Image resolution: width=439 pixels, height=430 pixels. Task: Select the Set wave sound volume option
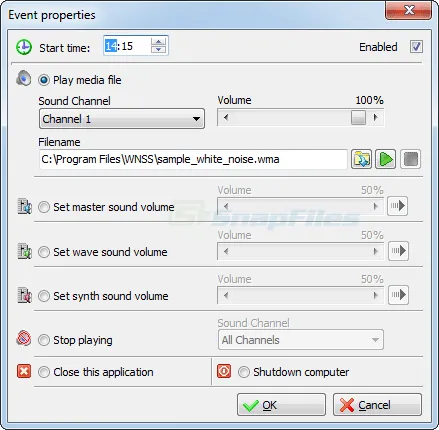44,252
